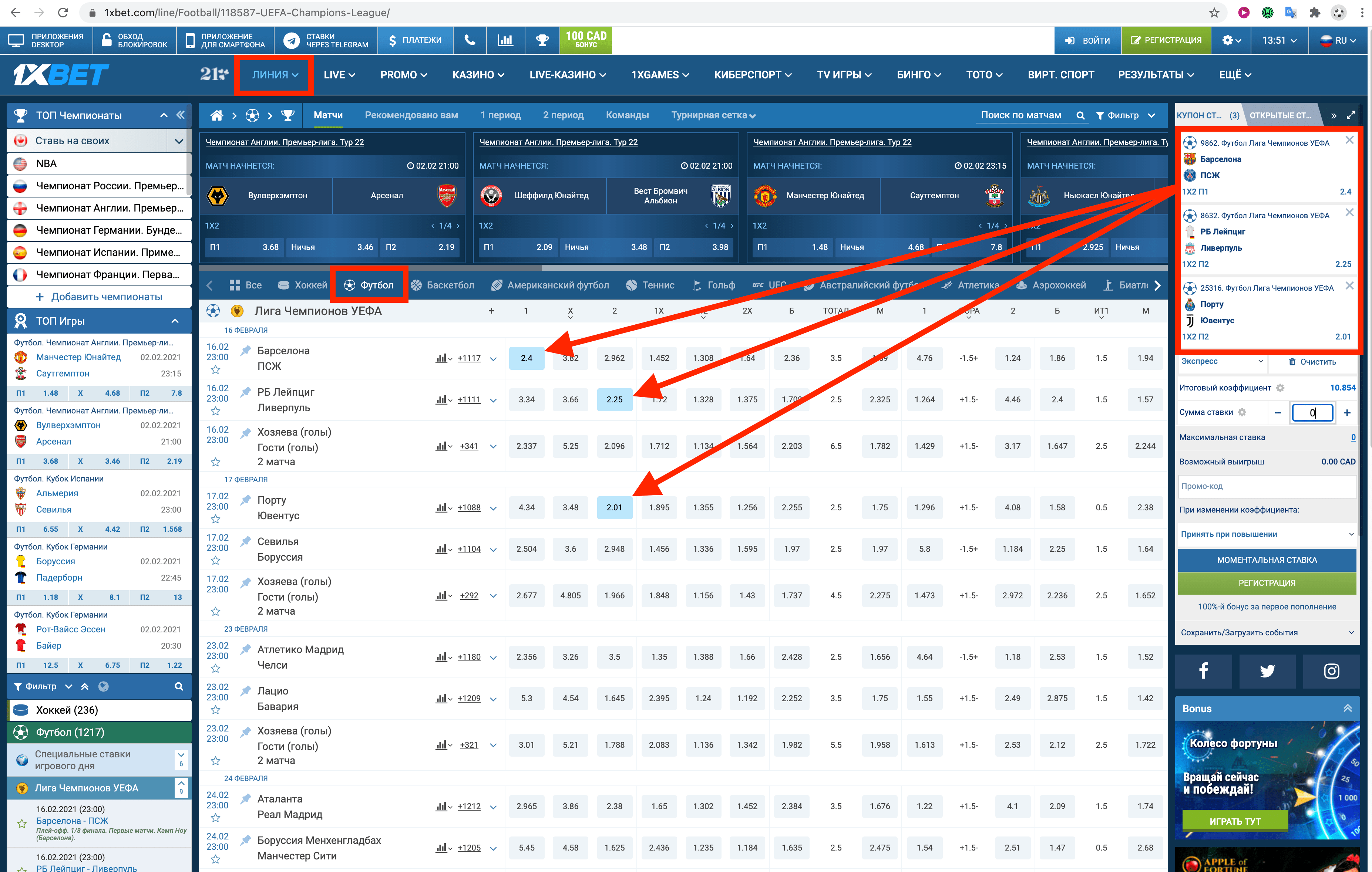
Task: Click the soccer ball breadcrumb icon
Action: point(252,115)
